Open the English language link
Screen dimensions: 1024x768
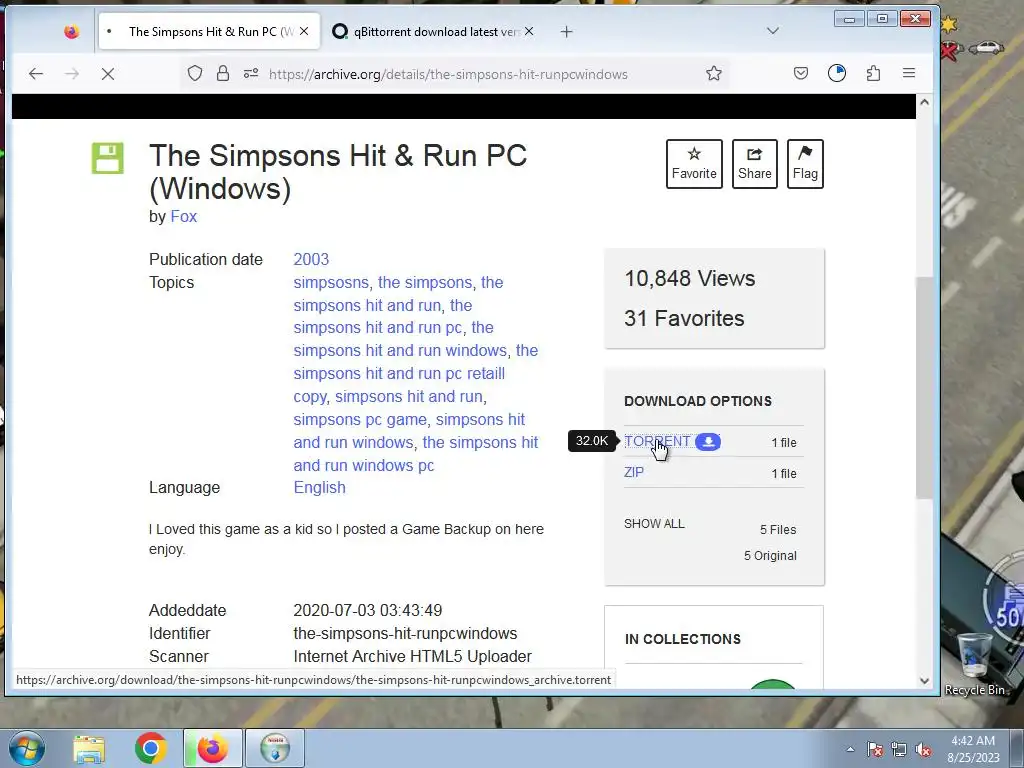[319, 487]
